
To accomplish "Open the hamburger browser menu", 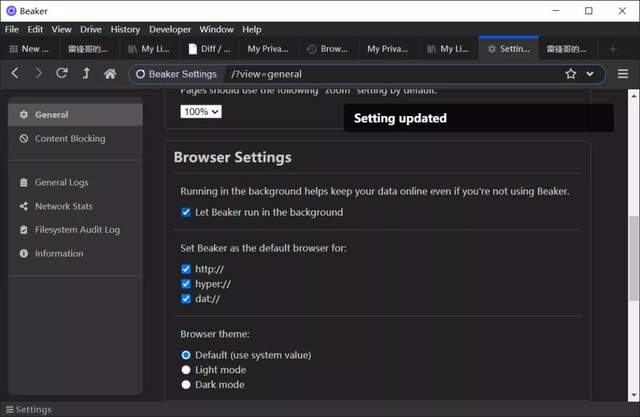I will (x=622, y=74).
